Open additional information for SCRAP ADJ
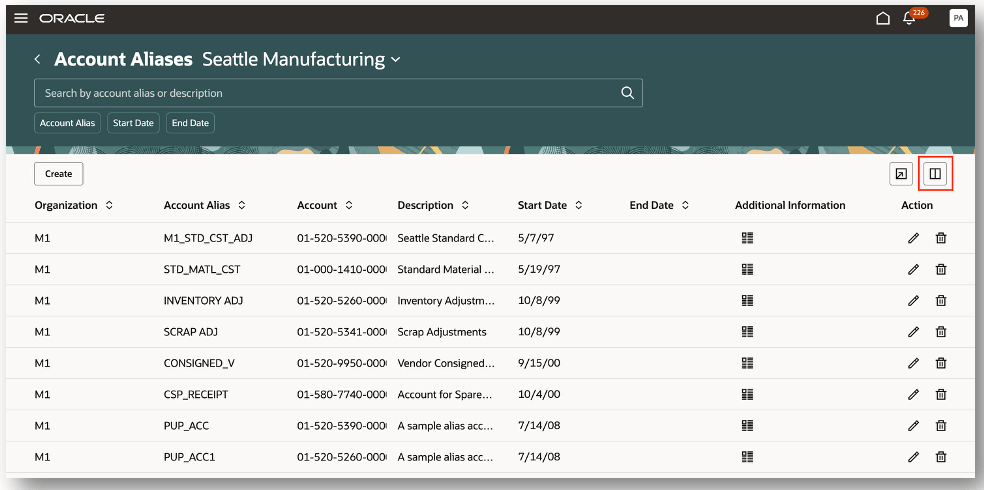 coord(747,331)
